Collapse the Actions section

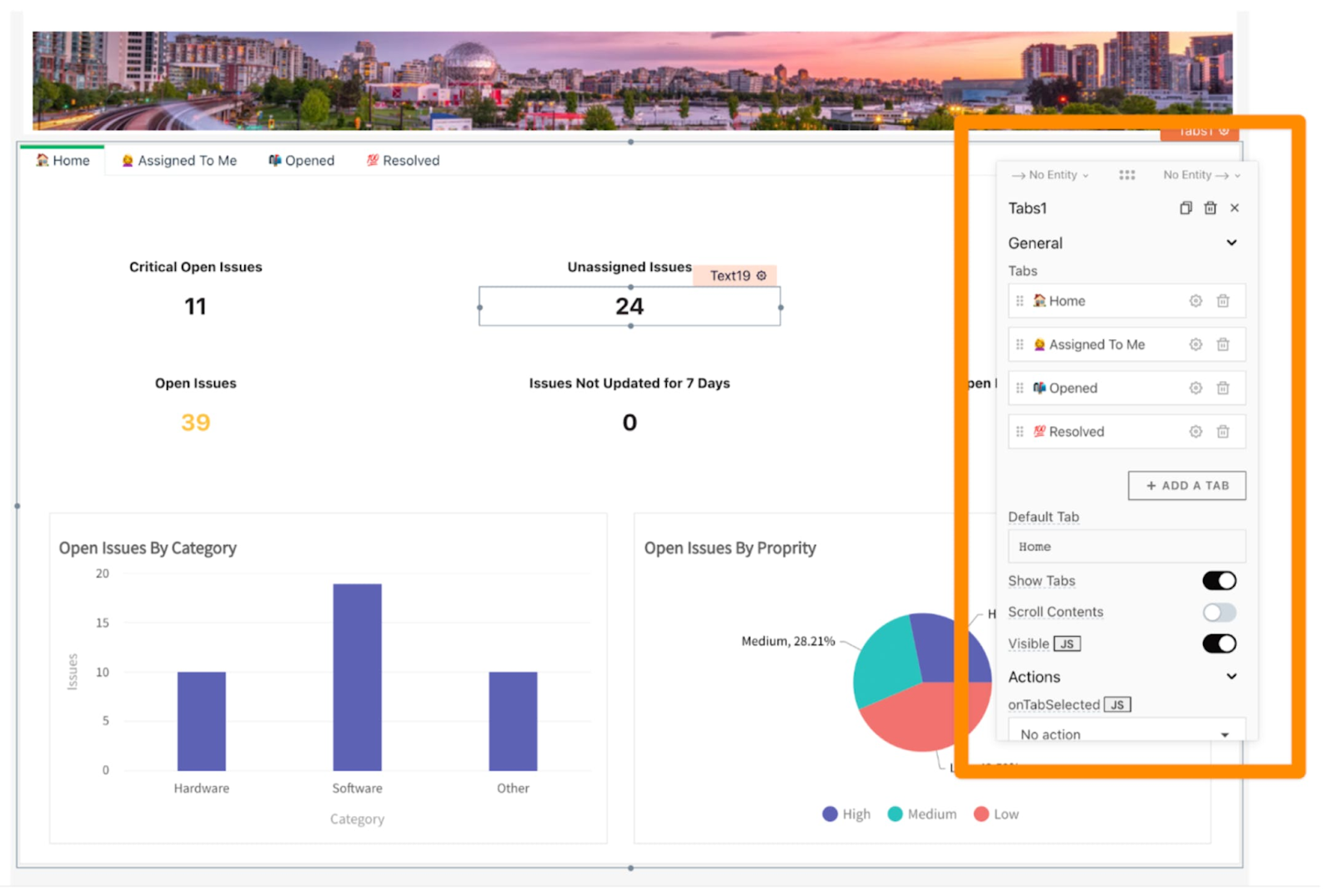1231,676
